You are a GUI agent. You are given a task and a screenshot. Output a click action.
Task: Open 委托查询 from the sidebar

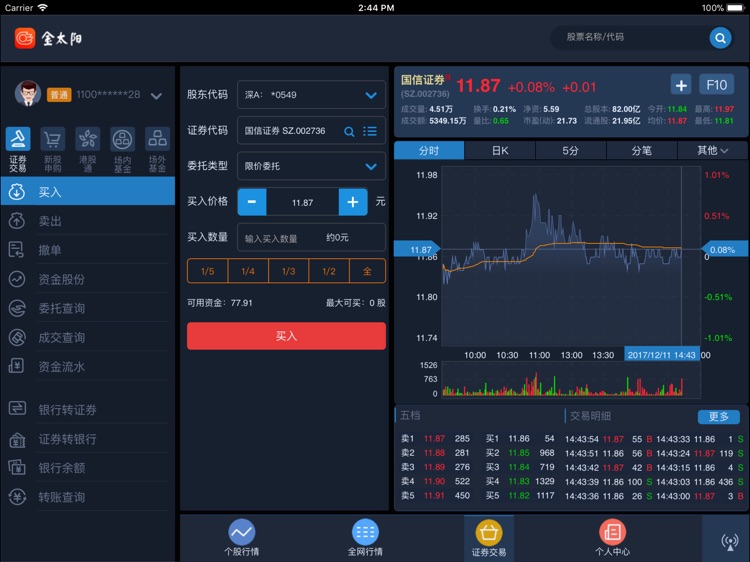(88, 308)
